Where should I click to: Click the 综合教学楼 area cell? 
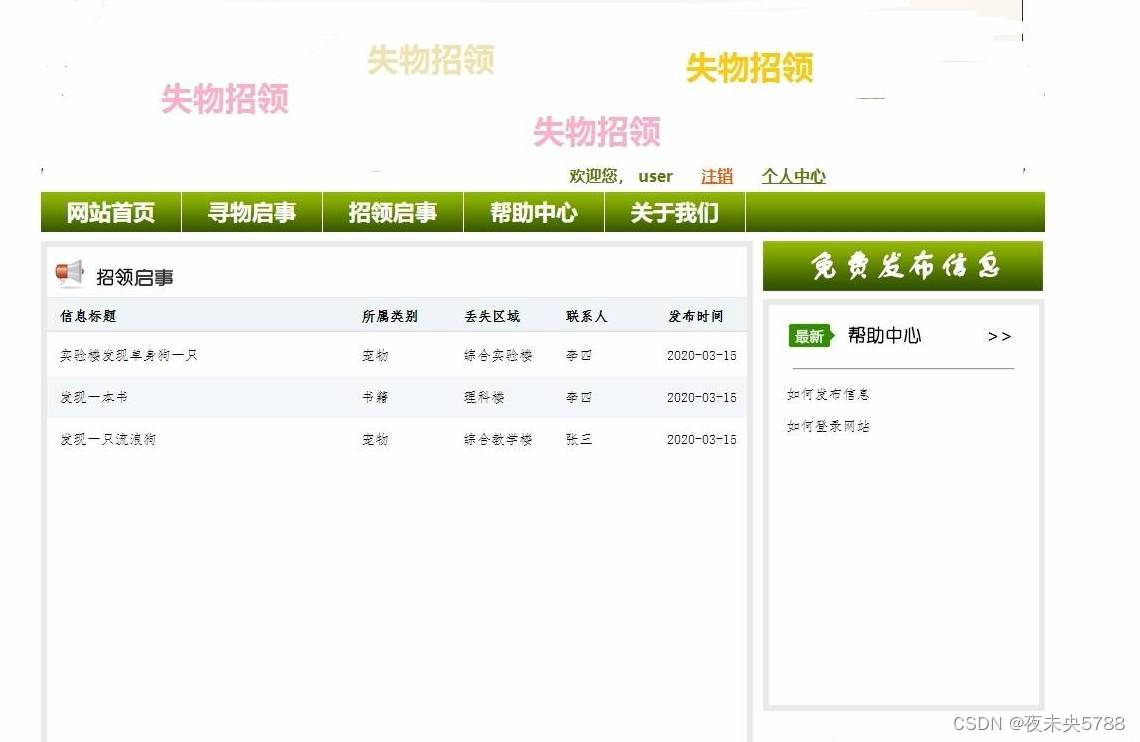498,439
